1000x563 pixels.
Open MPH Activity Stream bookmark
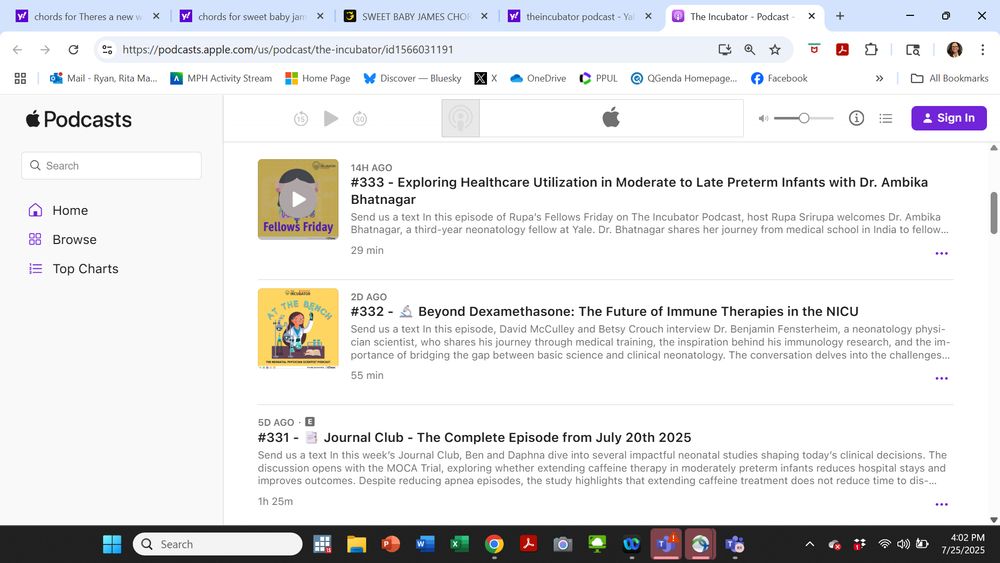click(221, 78)
